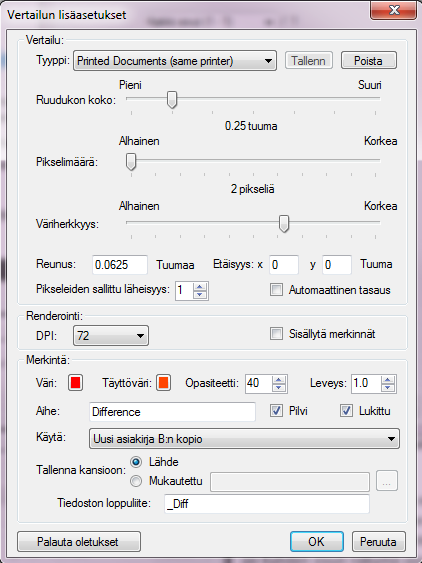Increase Opasiteetti with the up arrow
Viewport: 422px width, 563px height.
coord(279,380)
